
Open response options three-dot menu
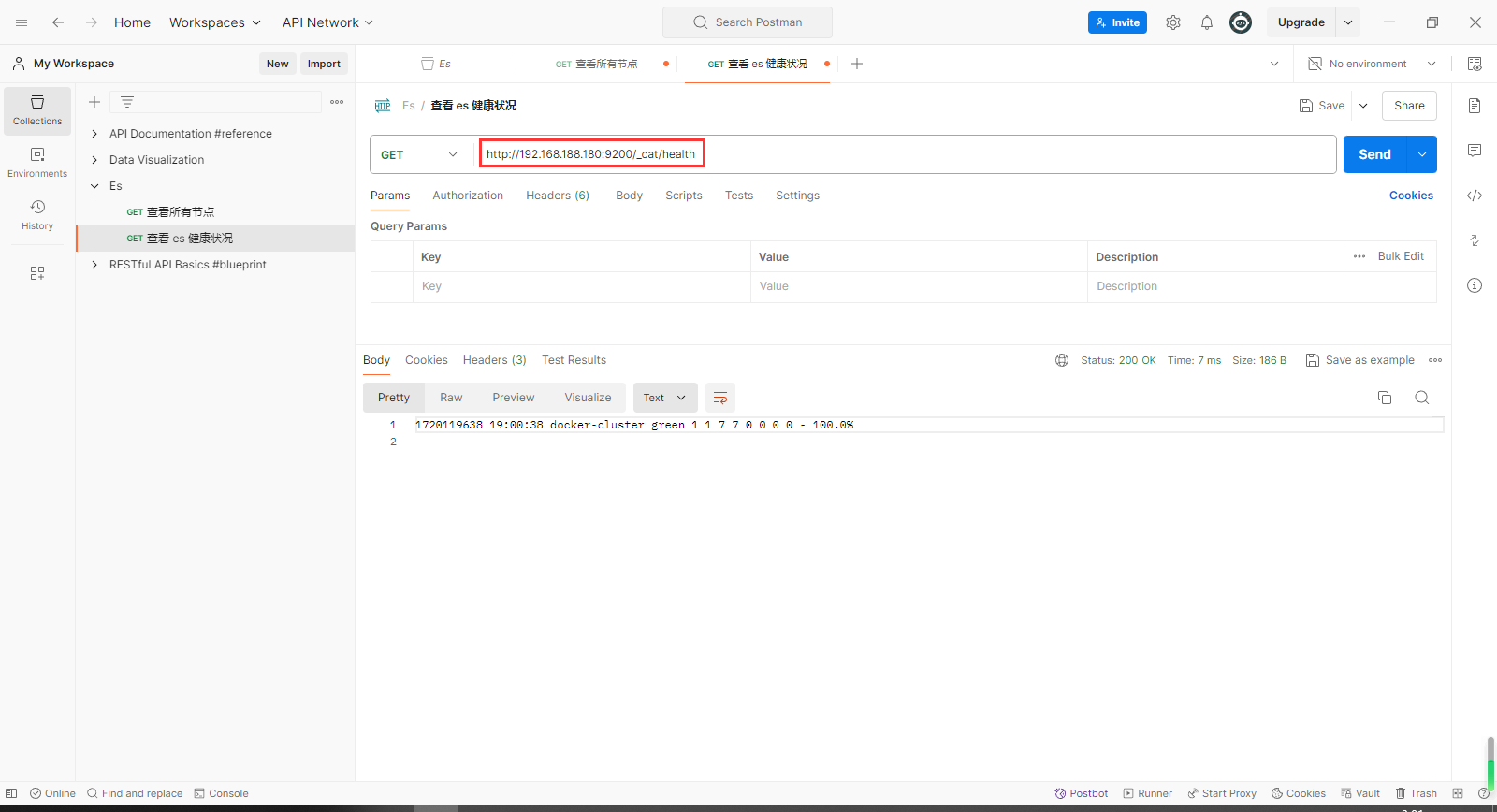[x=1435, y=360]
